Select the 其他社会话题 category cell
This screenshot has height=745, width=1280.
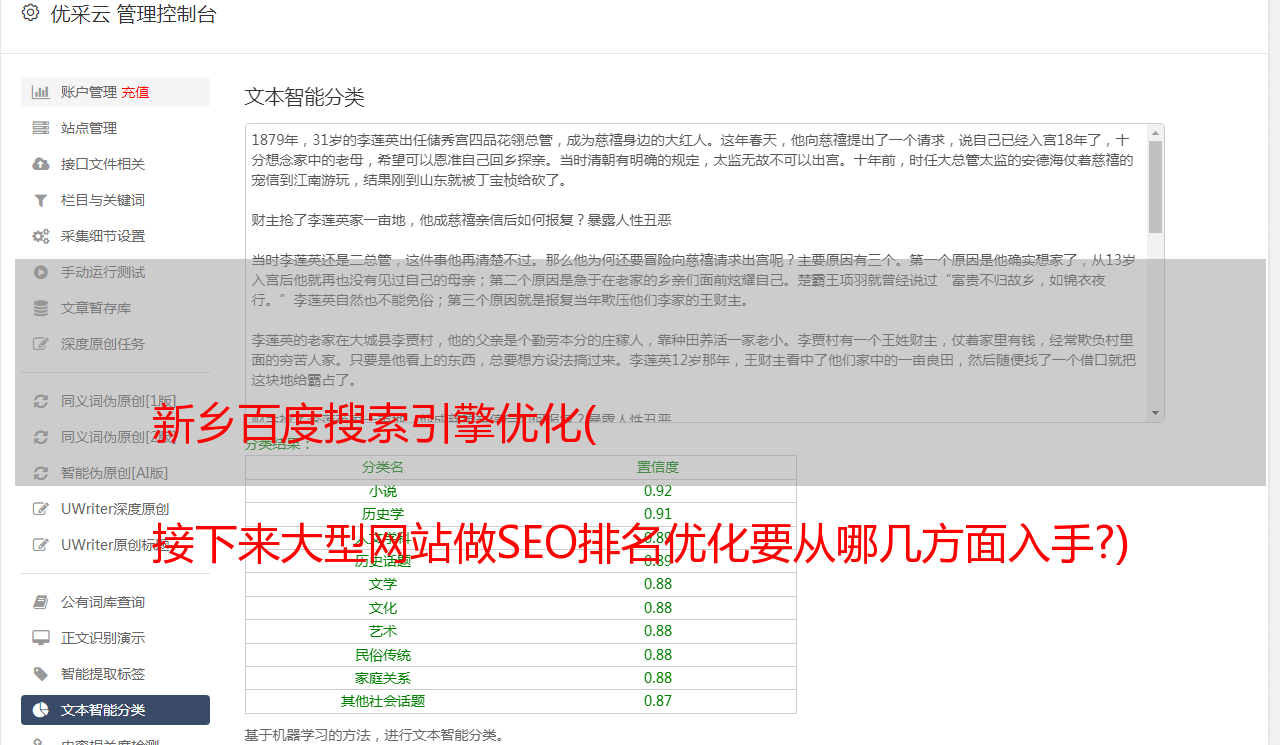(x=383, y=701)
